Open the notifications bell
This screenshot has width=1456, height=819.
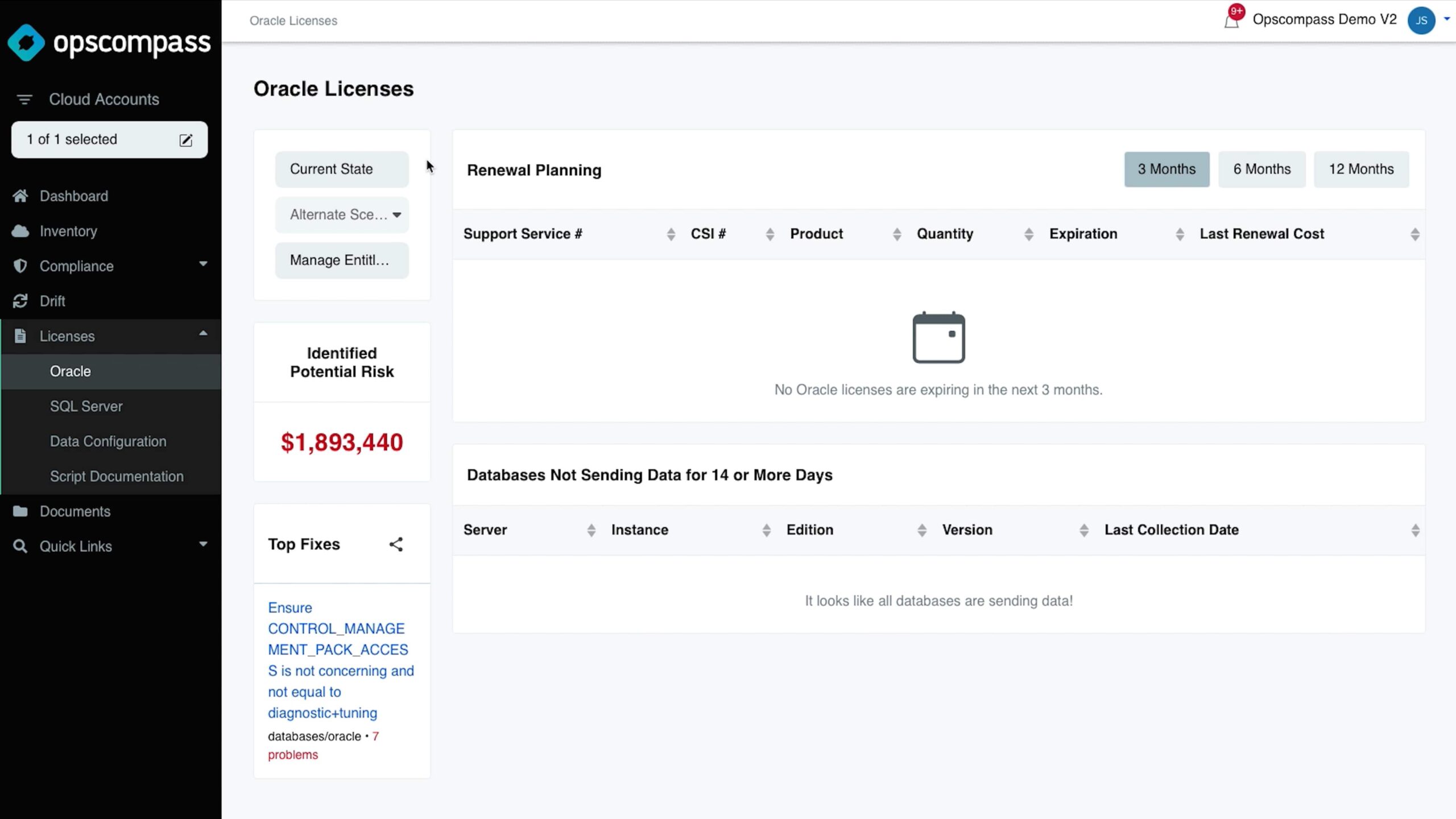point(1231,20)
